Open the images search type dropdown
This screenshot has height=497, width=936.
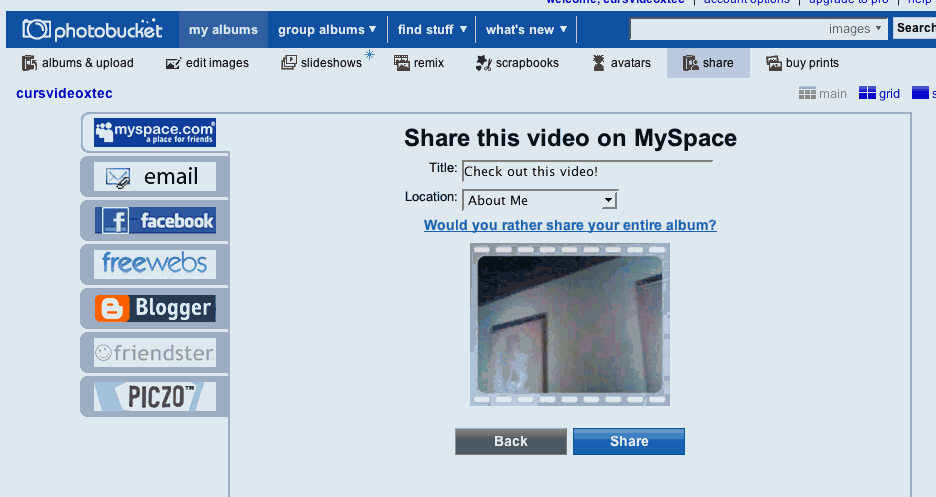tap(855, 29)
